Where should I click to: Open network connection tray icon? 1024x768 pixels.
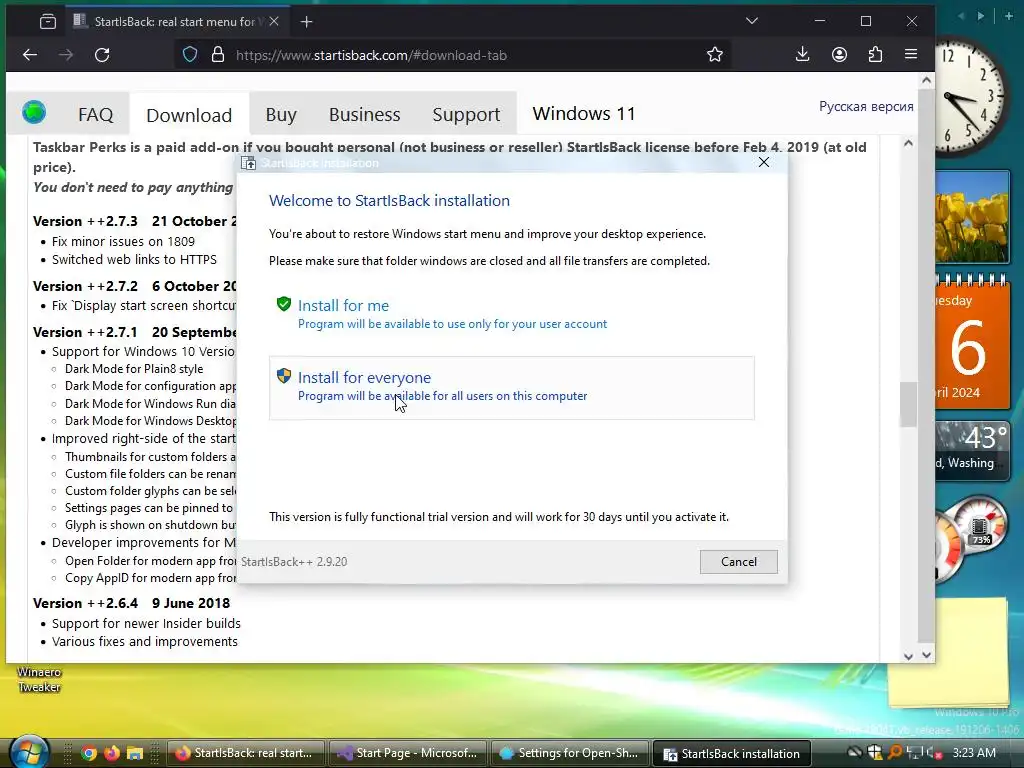[x=914, y=753]
